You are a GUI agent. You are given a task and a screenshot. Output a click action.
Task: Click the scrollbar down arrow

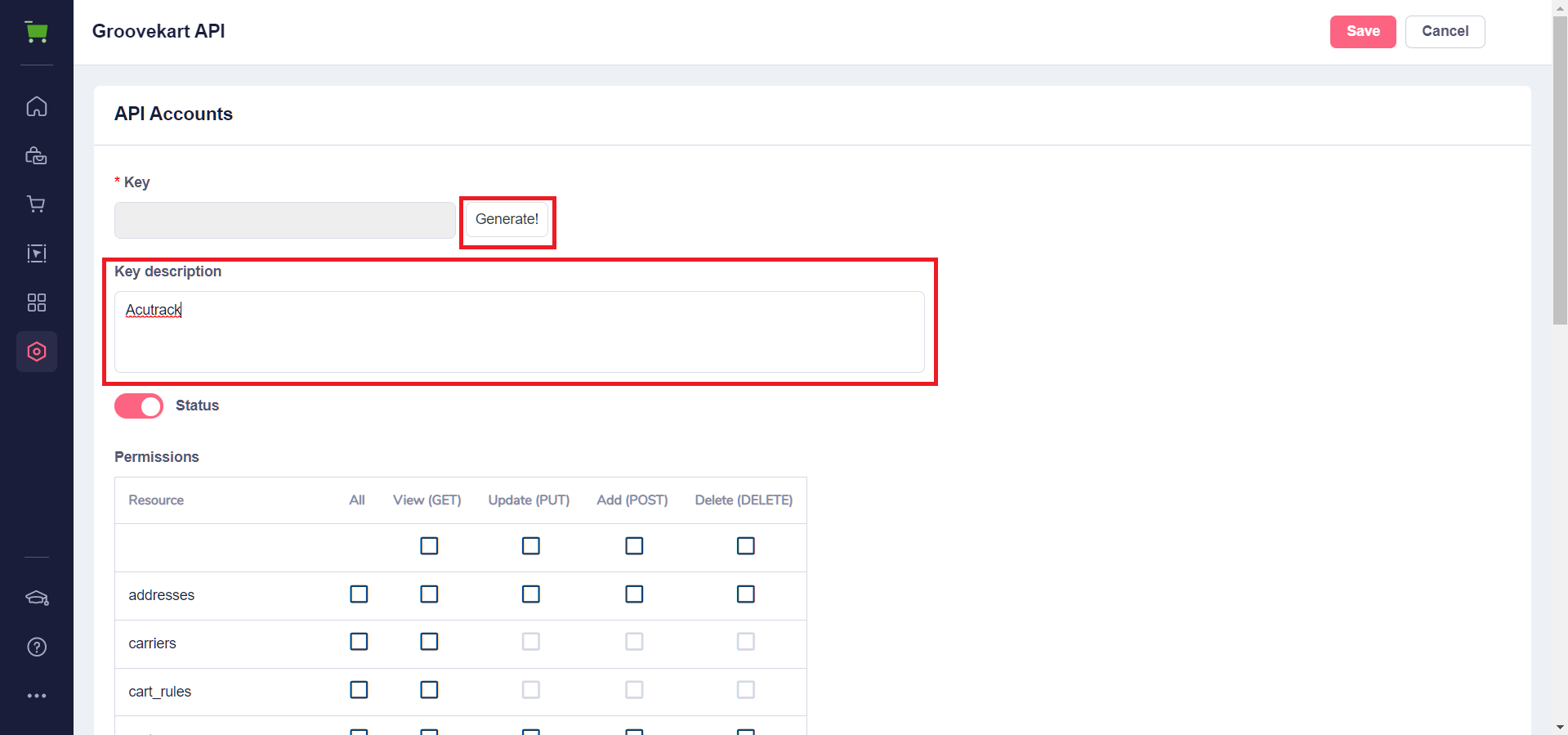pyautogui.click(x=1560, y=727)
